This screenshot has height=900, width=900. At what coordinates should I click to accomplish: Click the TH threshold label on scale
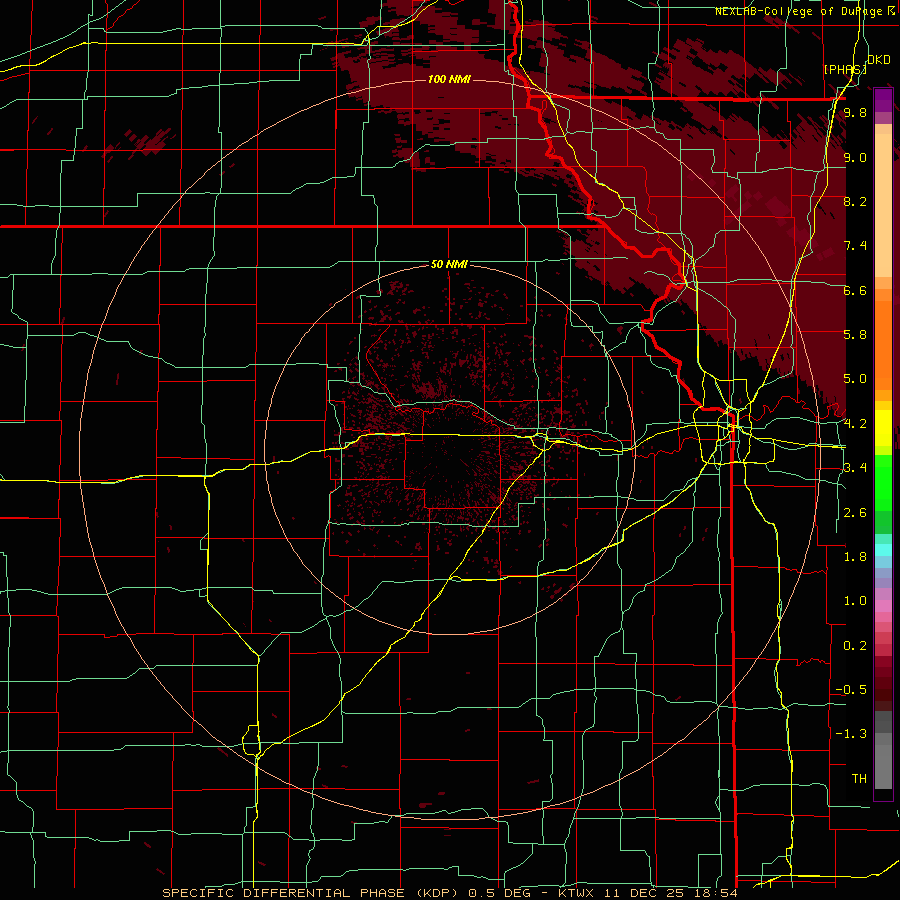[859, 779]
